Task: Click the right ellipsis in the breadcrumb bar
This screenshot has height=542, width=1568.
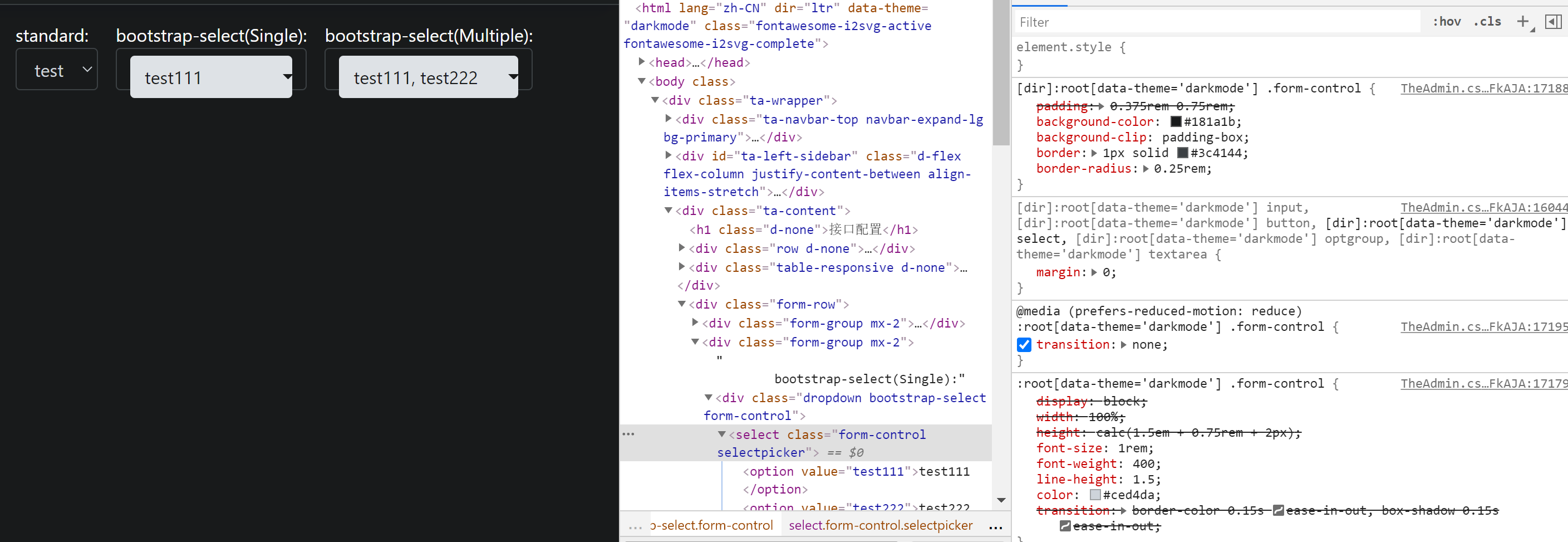Action: coord(995,528)
